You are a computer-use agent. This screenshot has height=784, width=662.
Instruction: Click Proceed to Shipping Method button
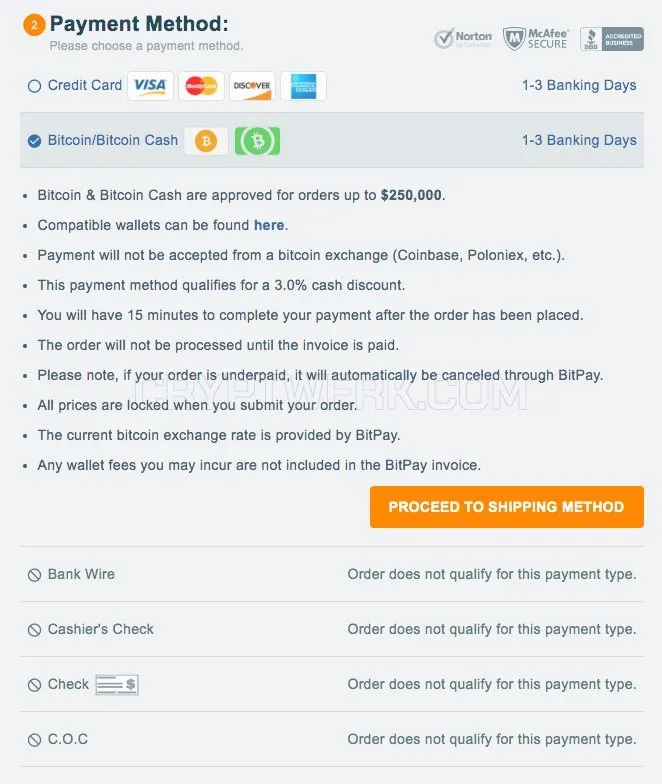(x=506, y=506)
